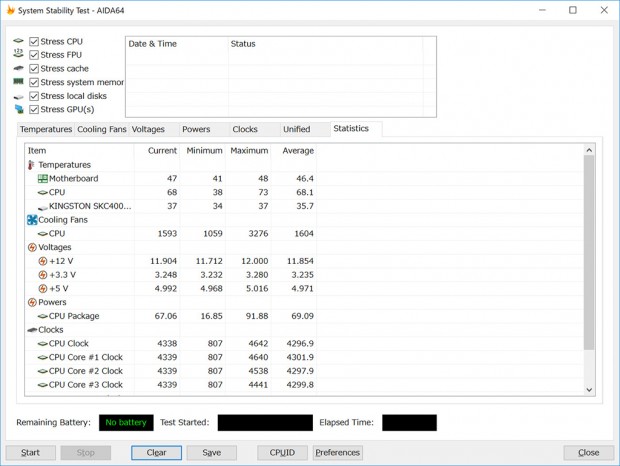This screenshot has width=620, height=466.
Task: Toggle the Stress system memory checkbox
Action: pyautogui.click(x=34, y=82)
